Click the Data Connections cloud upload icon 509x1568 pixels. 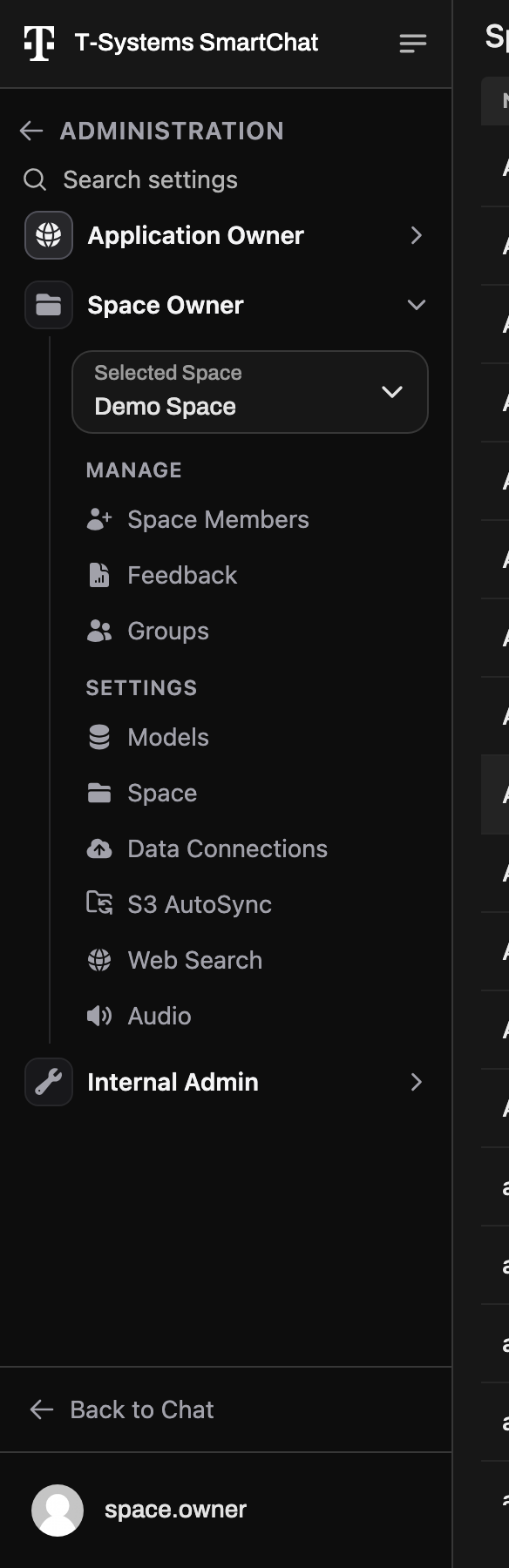[x=99, y=848]
